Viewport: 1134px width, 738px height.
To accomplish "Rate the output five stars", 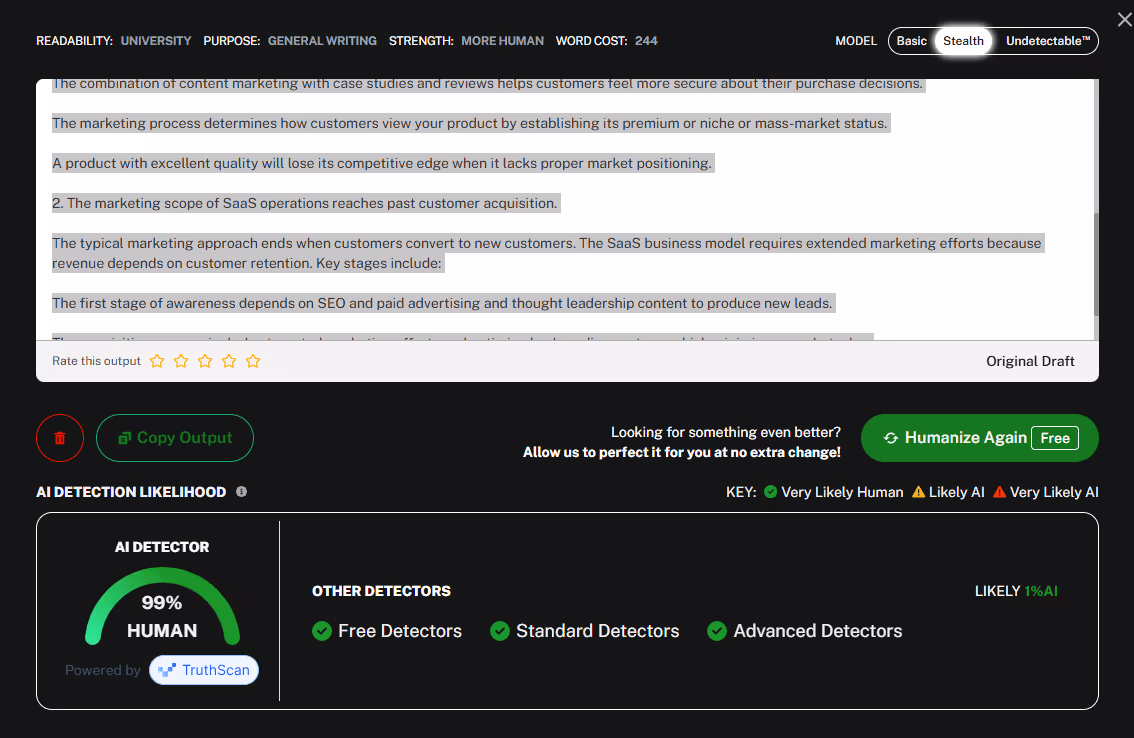I will (253, 361).
